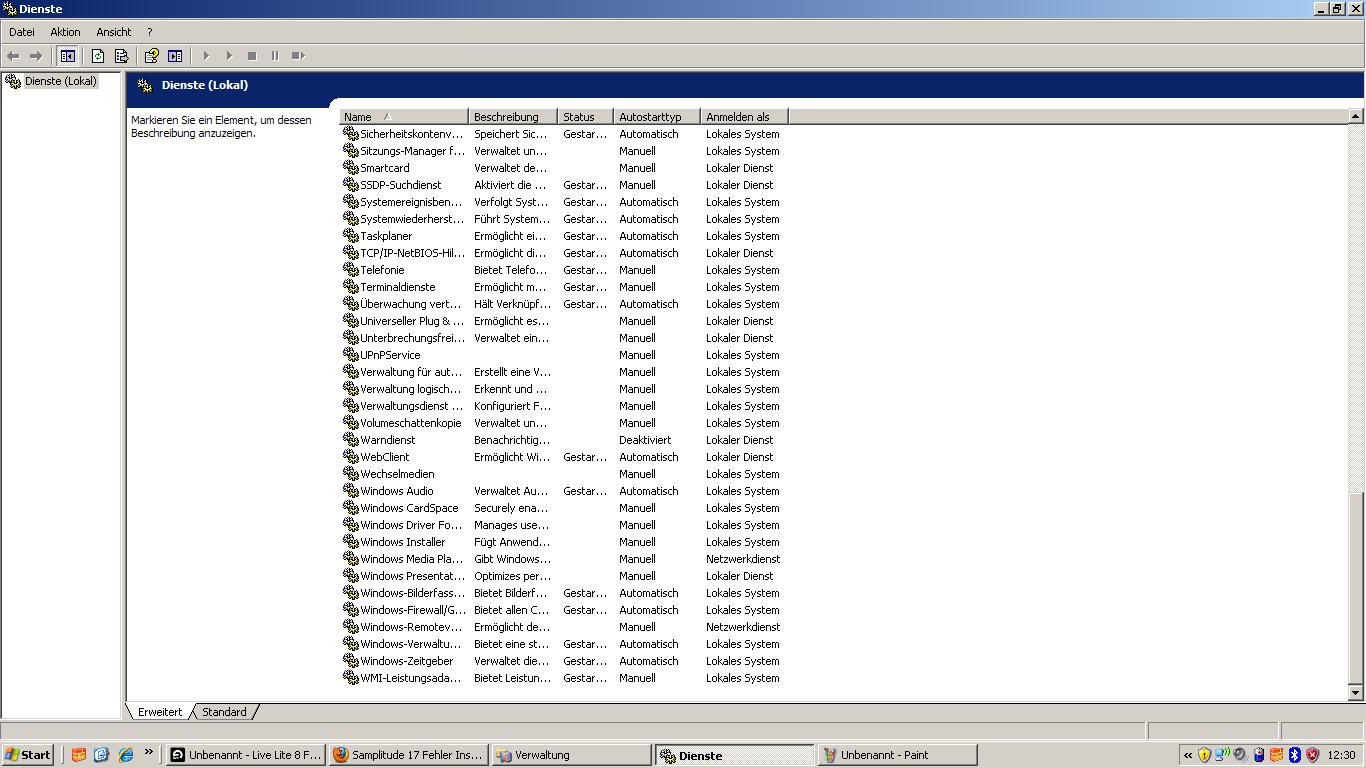Switch to the Erweitert tab
The width and height of the screenshot is (1366, 768).
(x=160, y=712)
